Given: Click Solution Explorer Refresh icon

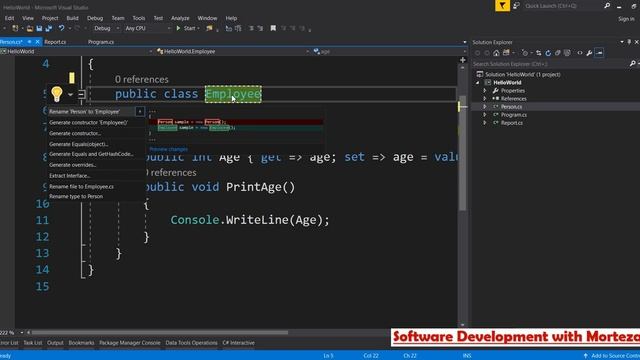Looking at the screenshot, I should [x=548, y=53].
